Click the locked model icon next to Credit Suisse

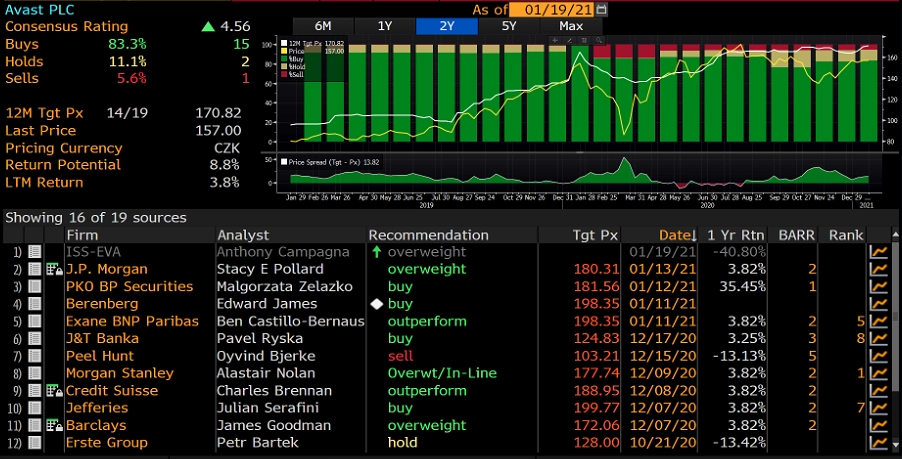(54, 391)
